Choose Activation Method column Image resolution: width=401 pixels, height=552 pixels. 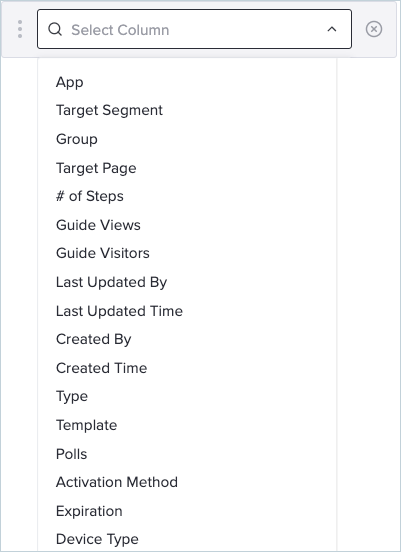[x=117, y=482]
